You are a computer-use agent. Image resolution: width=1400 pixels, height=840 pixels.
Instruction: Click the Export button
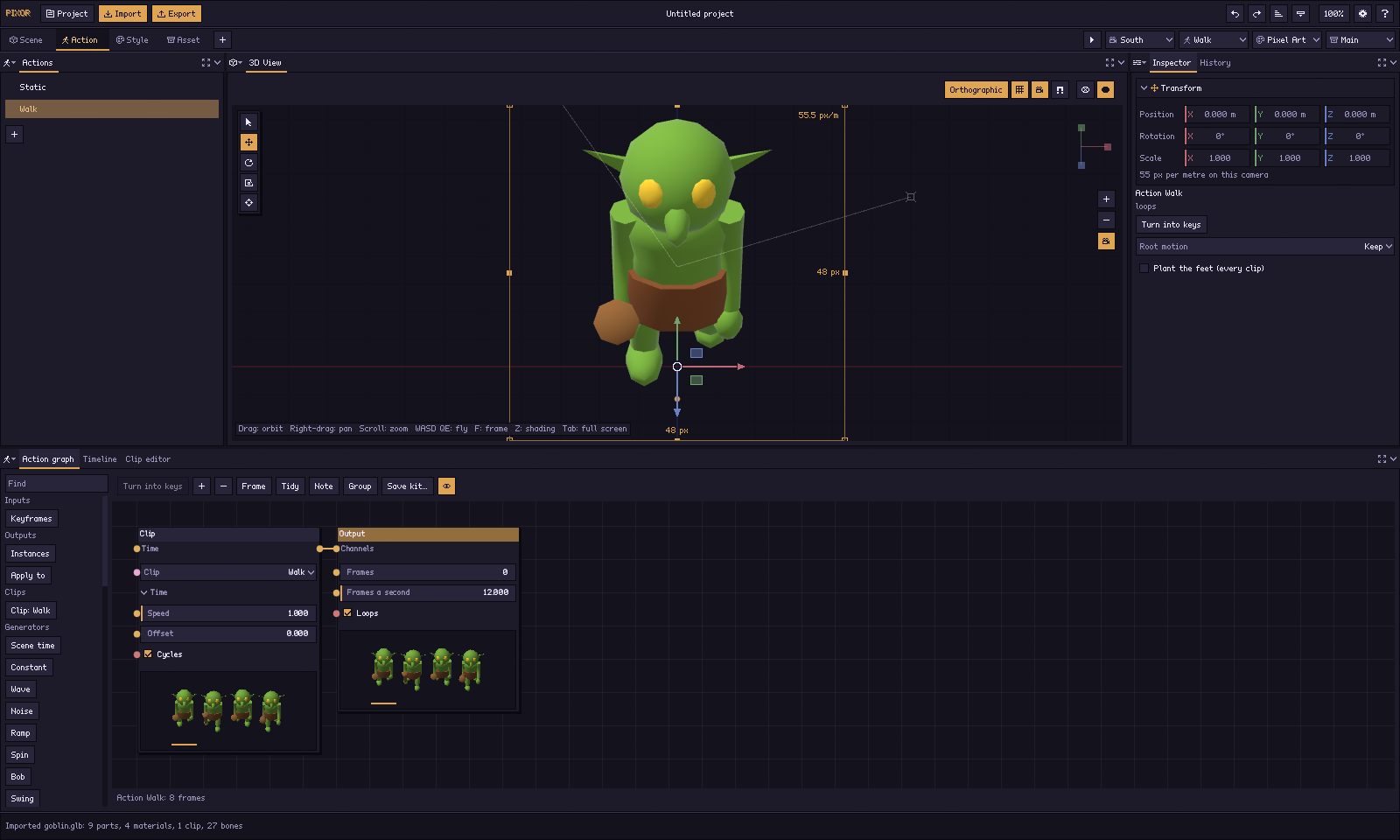[177, 14]
